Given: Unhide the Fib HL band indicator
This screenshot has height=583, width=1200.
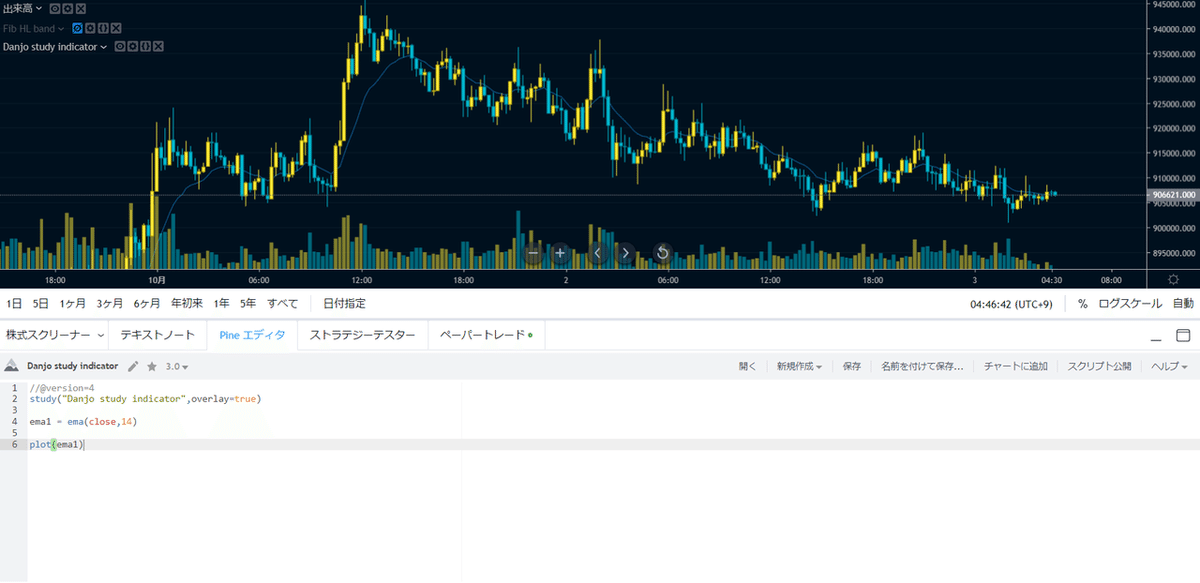Looking at the screenshot, I should pos(78,28).
